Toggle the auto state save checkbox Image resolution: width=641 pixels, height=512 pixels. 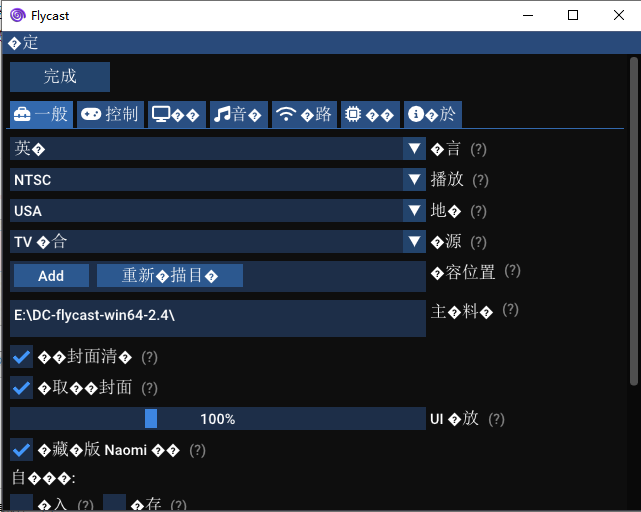[114, 503]
